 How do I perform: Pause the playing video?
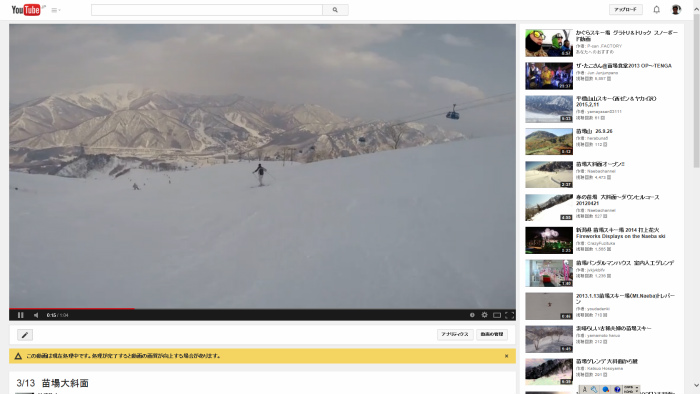[21, 315]
